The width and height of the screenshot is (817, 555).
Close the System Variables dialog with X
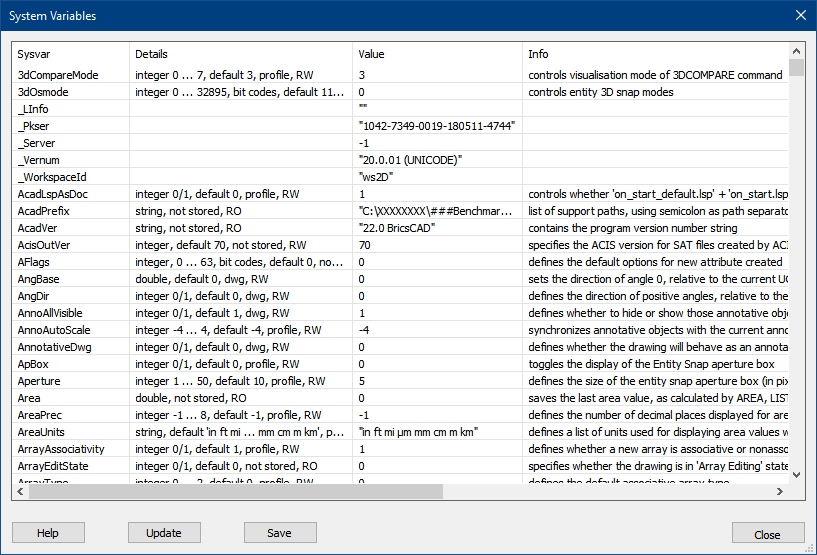tap(799, 15)
